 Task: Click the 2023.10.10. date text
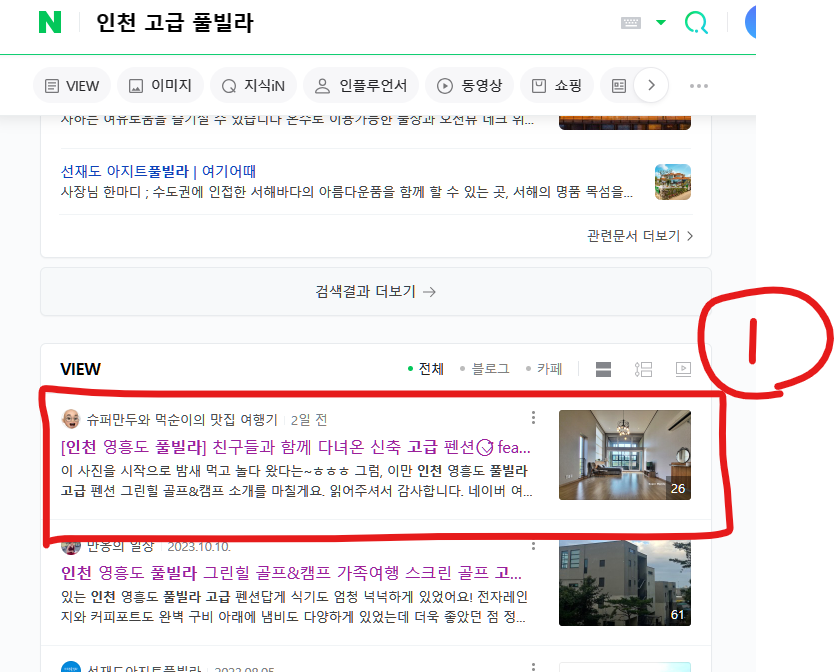pos(199,547)
